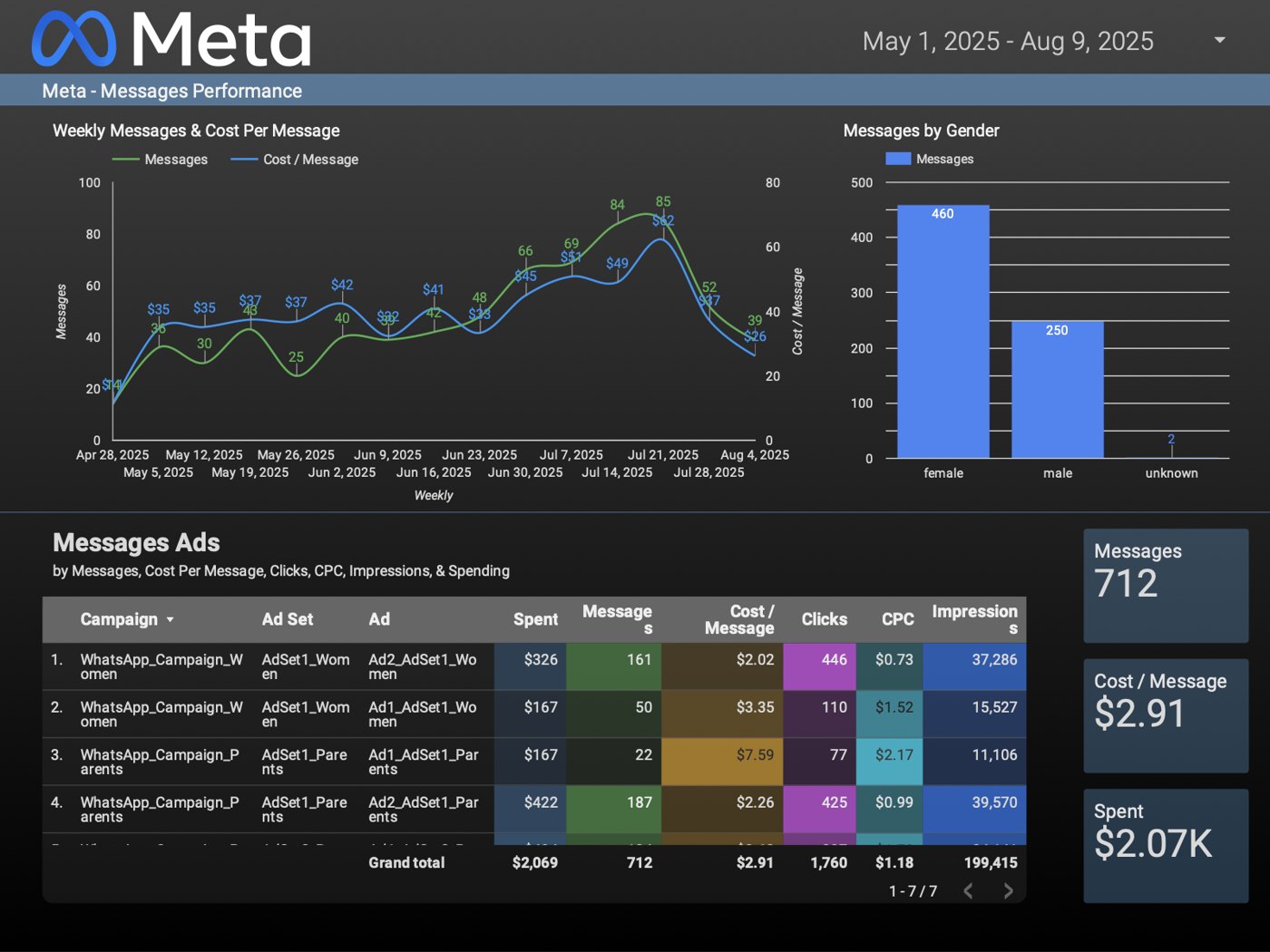Click the Meta - Messages Performance title
Screen dimensions: 1270x952
point(172,91)
